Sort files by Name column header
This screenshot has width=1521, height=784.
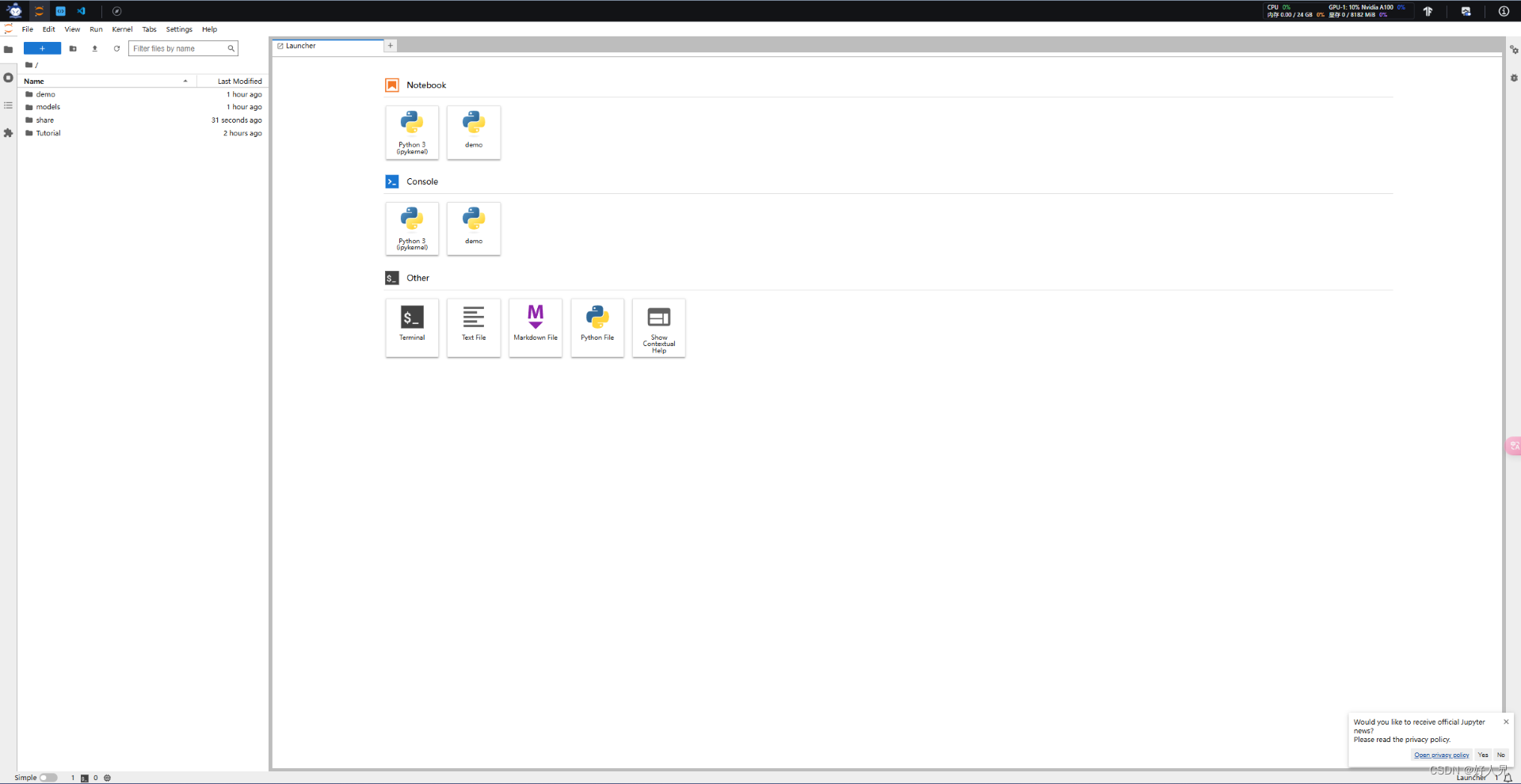click(107, 81)
